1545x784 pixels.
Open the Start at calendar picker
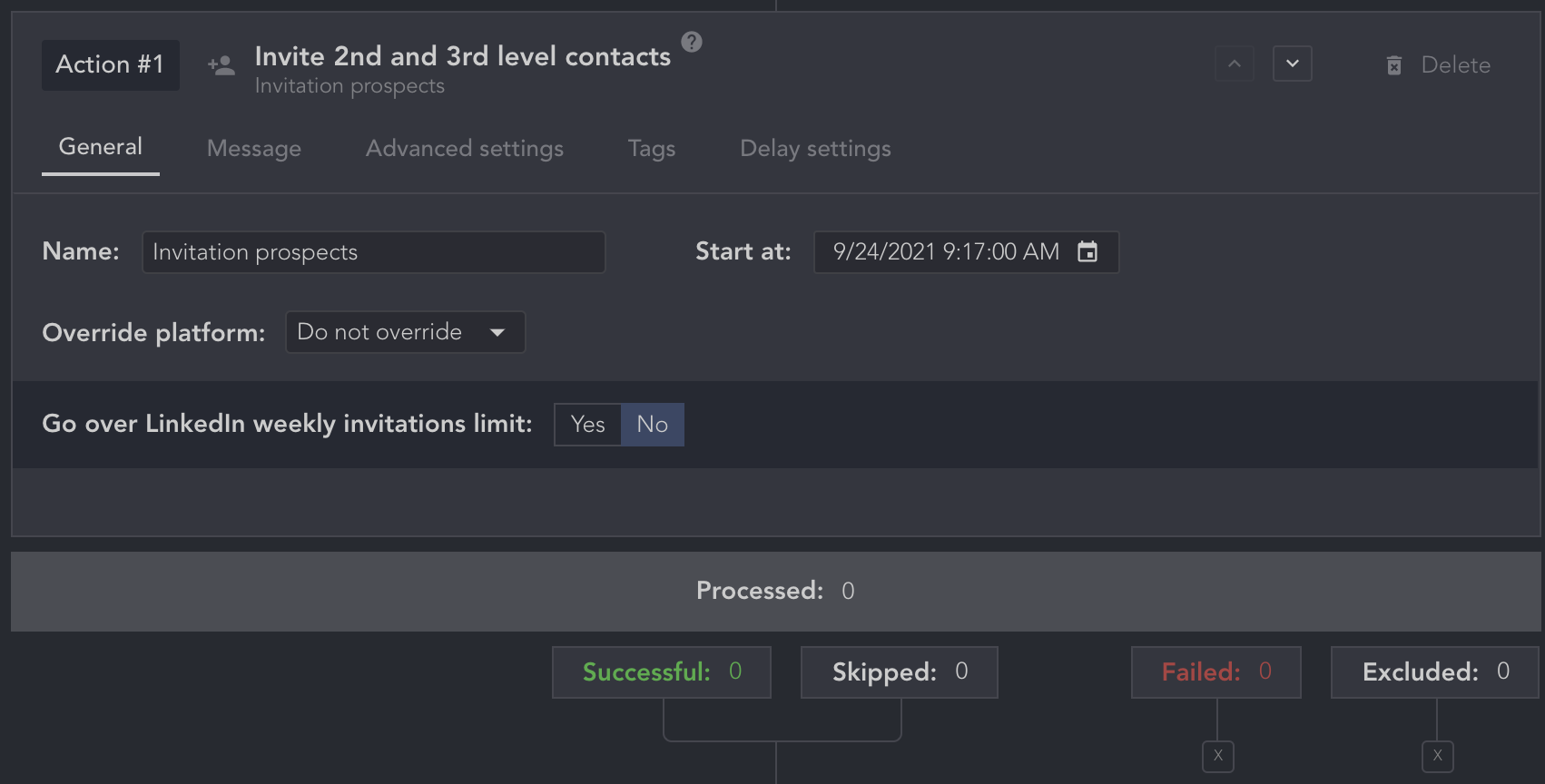(1087, 251)
